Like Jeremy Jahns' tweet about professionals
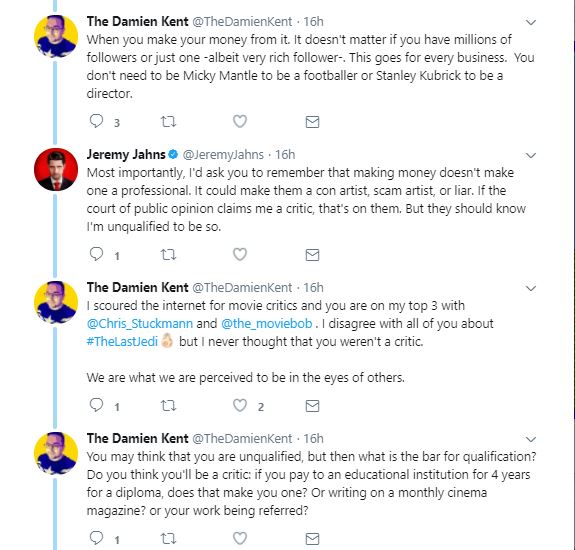 coord(240,254)
